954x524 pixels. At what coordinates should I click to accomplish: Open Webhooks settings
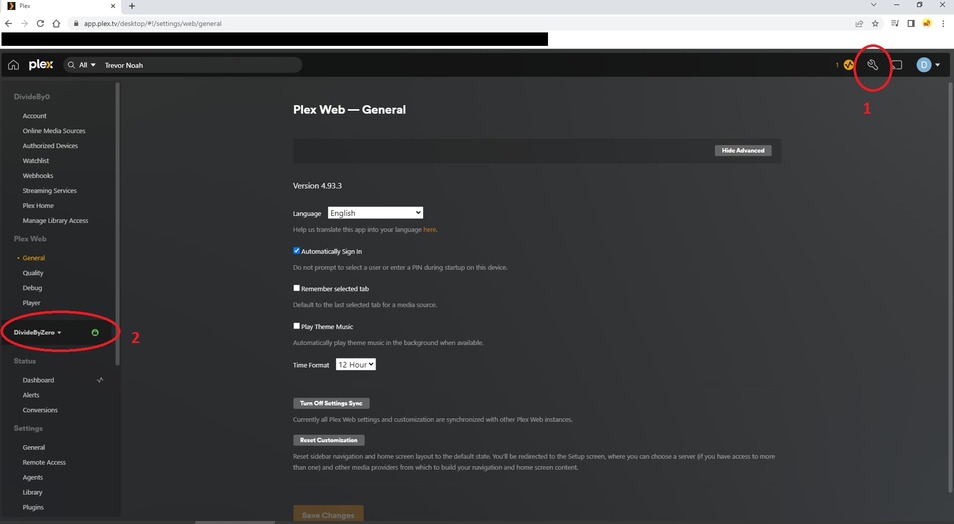pyautogui.click(x=38, y=176)
